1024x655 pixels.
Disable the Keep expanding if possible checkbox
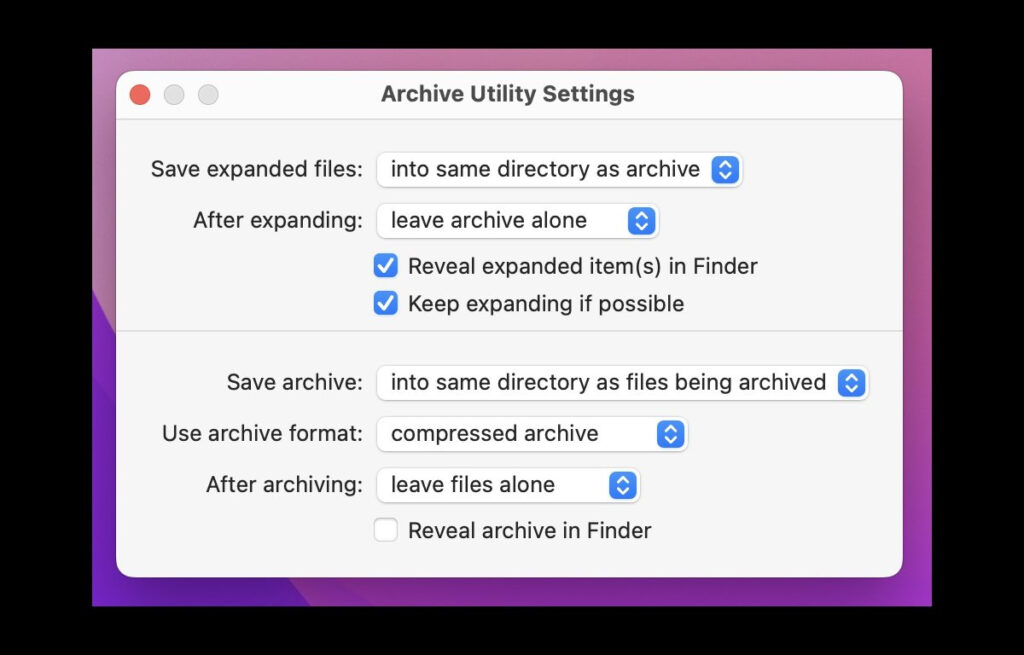click(x=386, y=303)
